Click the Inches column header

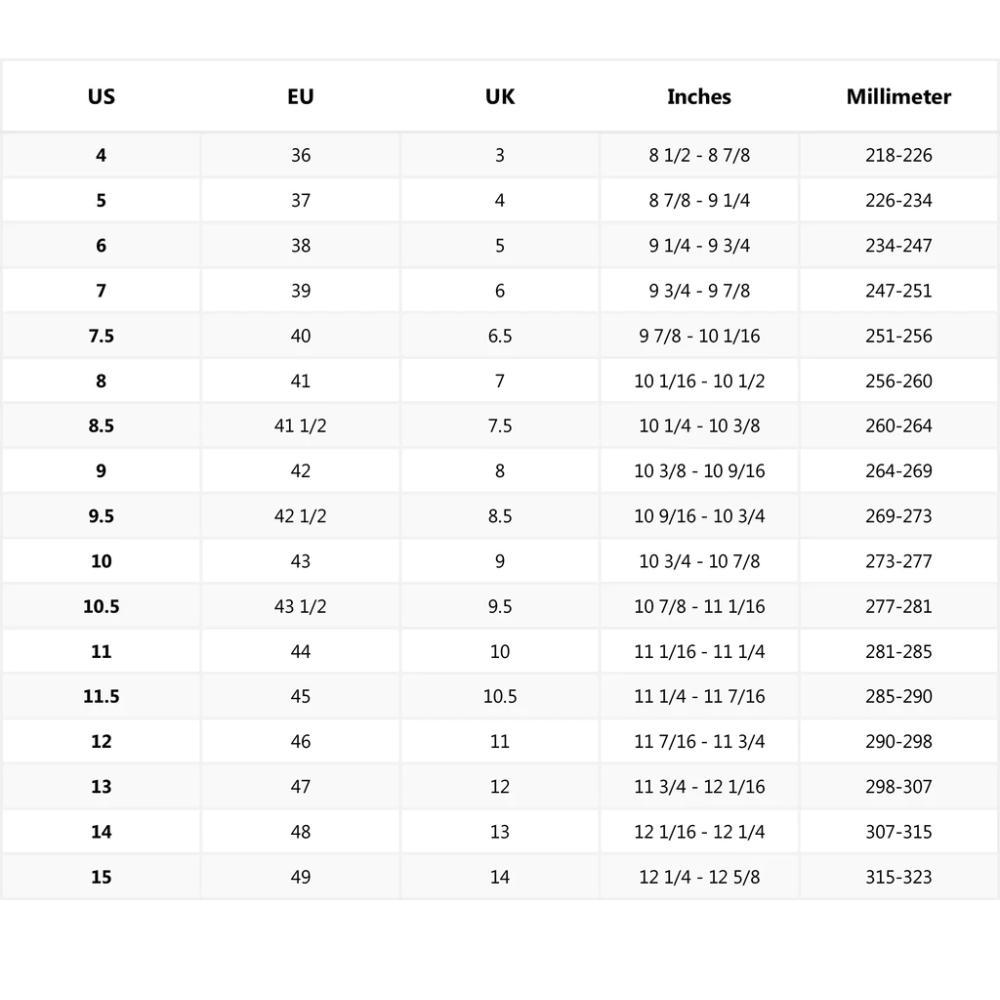tap(699, 97)
